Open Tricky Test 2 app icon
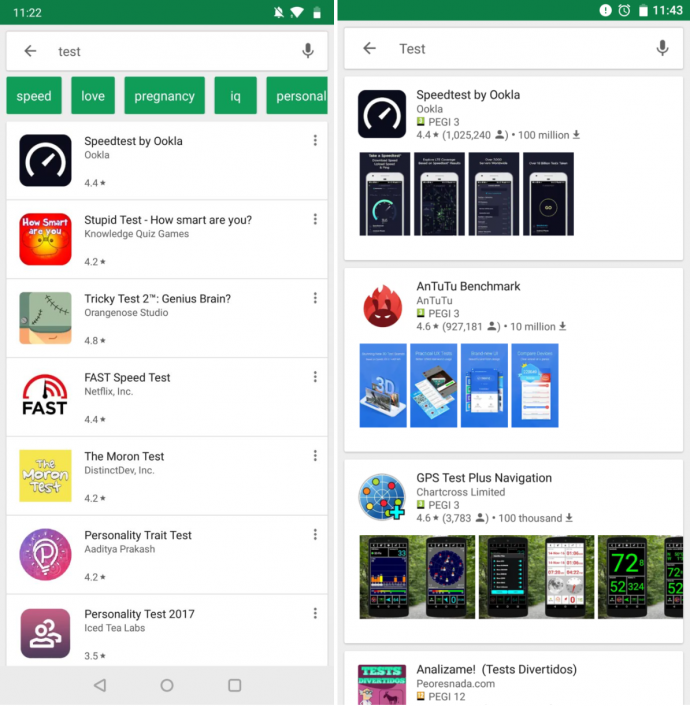The width and height of the screenshot is (690, 706). 45,318
